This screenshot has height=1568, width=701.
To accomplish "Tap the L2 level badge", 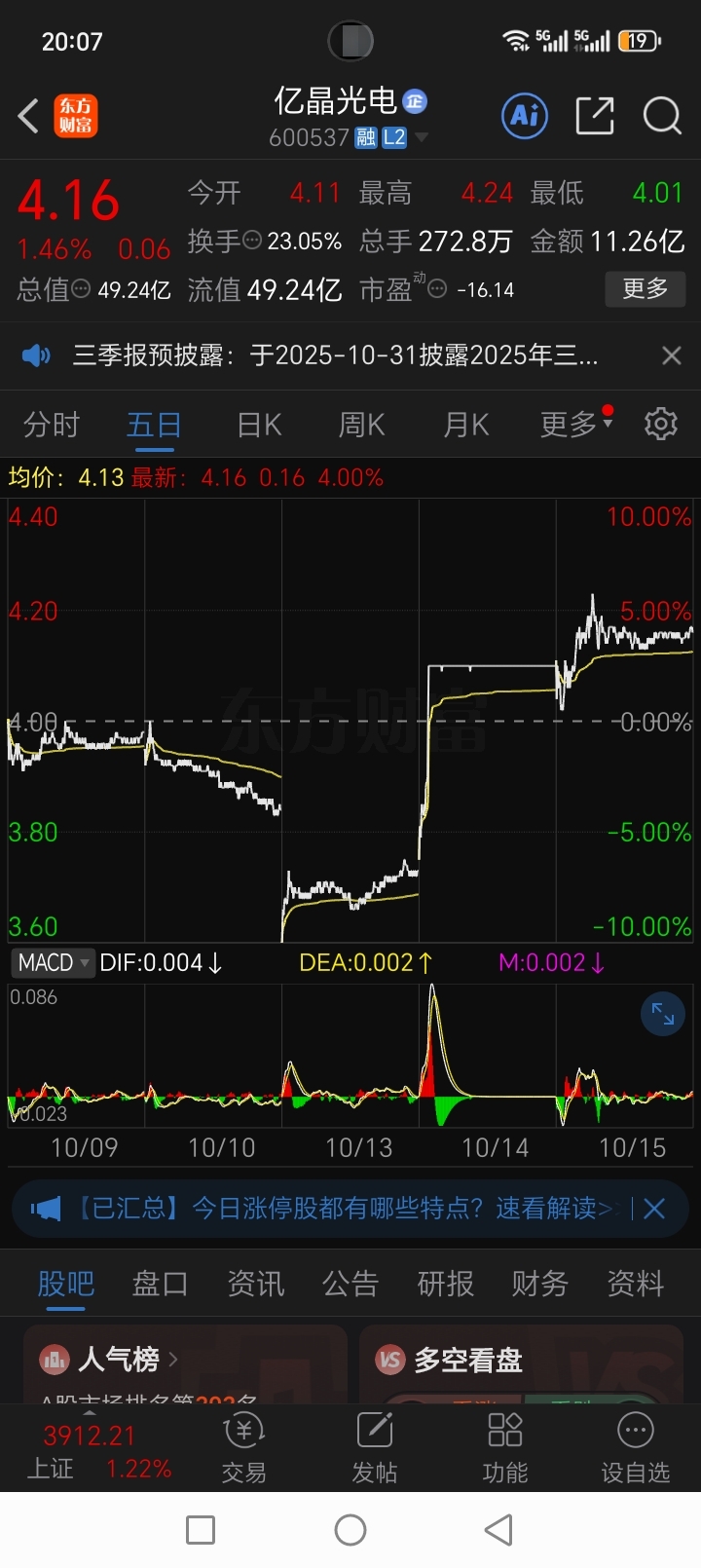I will tap(394, 138).
